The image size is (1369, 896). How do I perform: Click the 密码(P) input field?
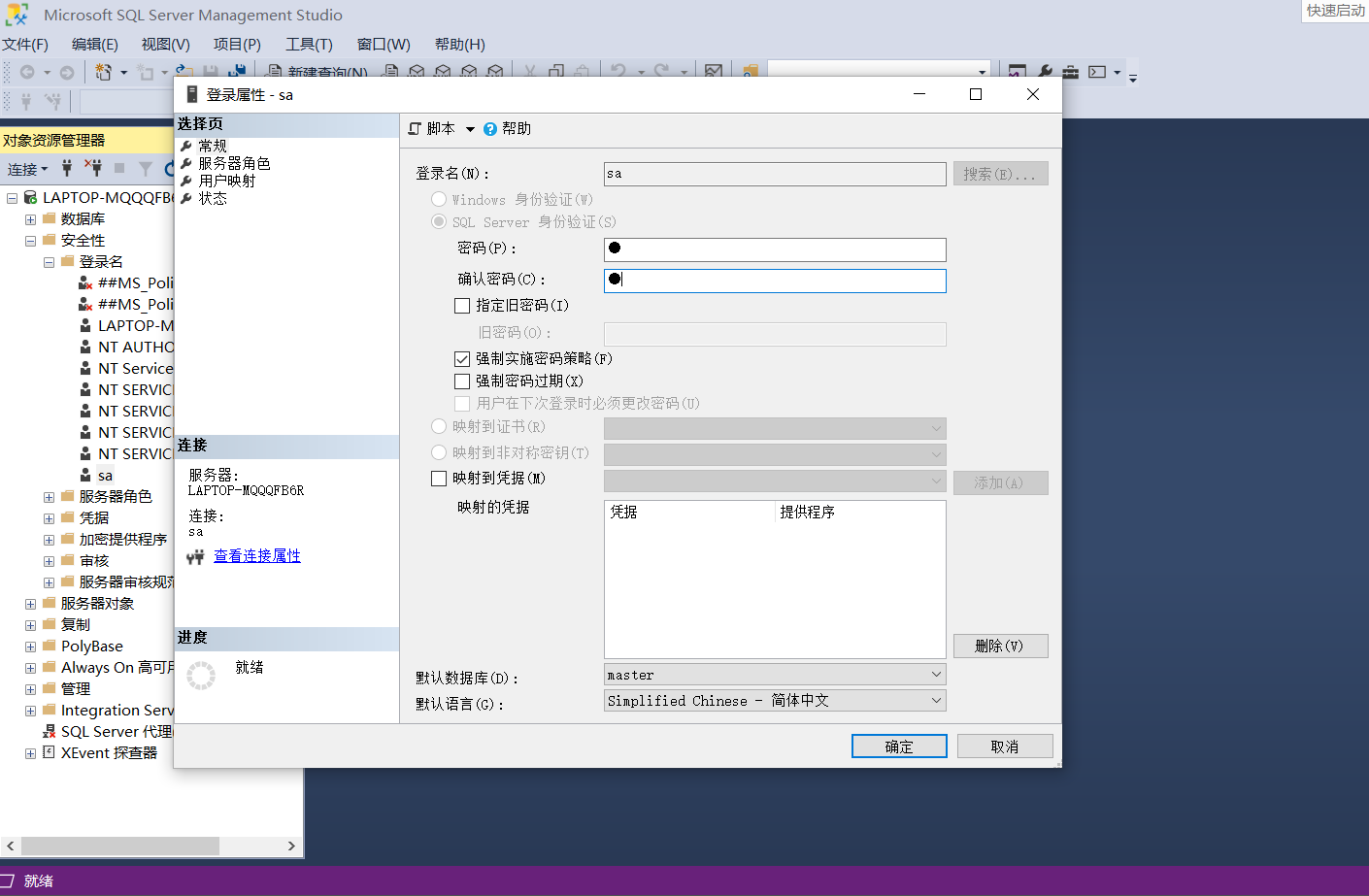(775, 249)
